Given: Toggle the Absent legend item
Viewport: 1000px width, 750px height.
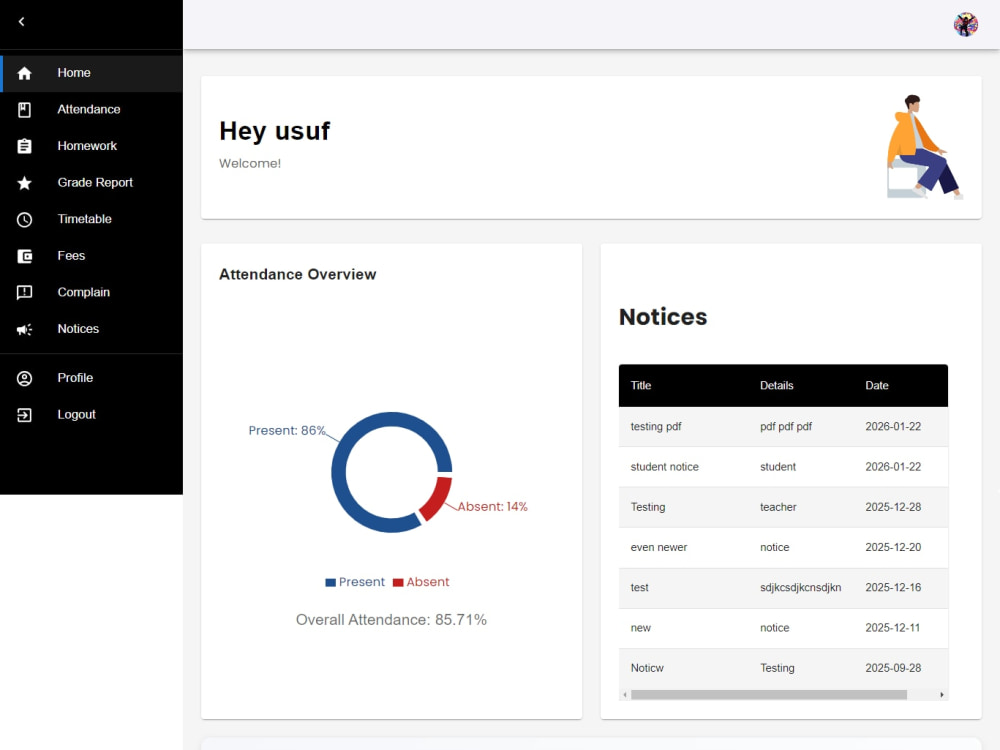Looking at the screenshot, I should coord(421,582).
